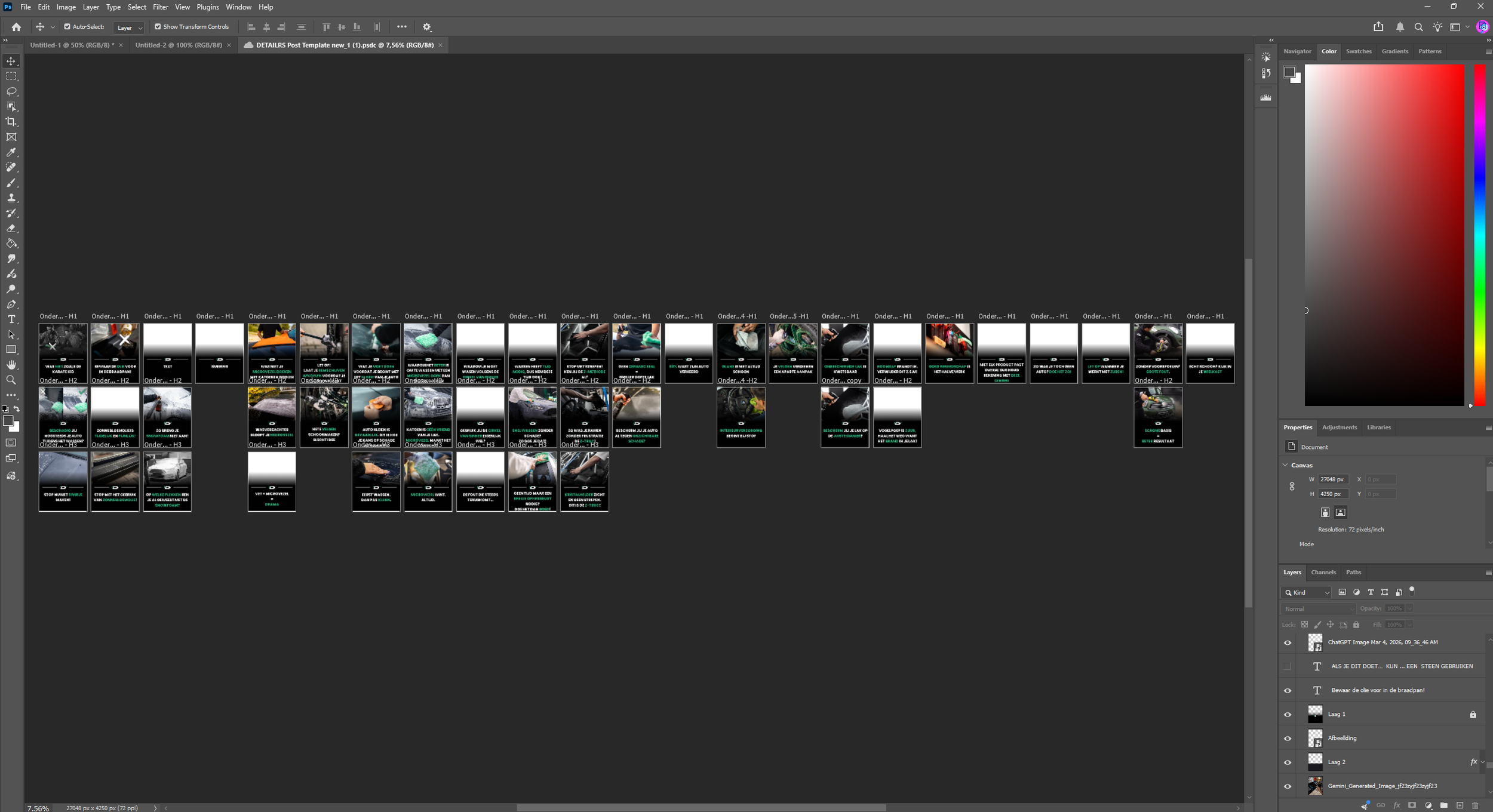The height and width of the screenshot is (812, 1493).
Task: Pick a color in the saturation field
Action: [1384, 235]
